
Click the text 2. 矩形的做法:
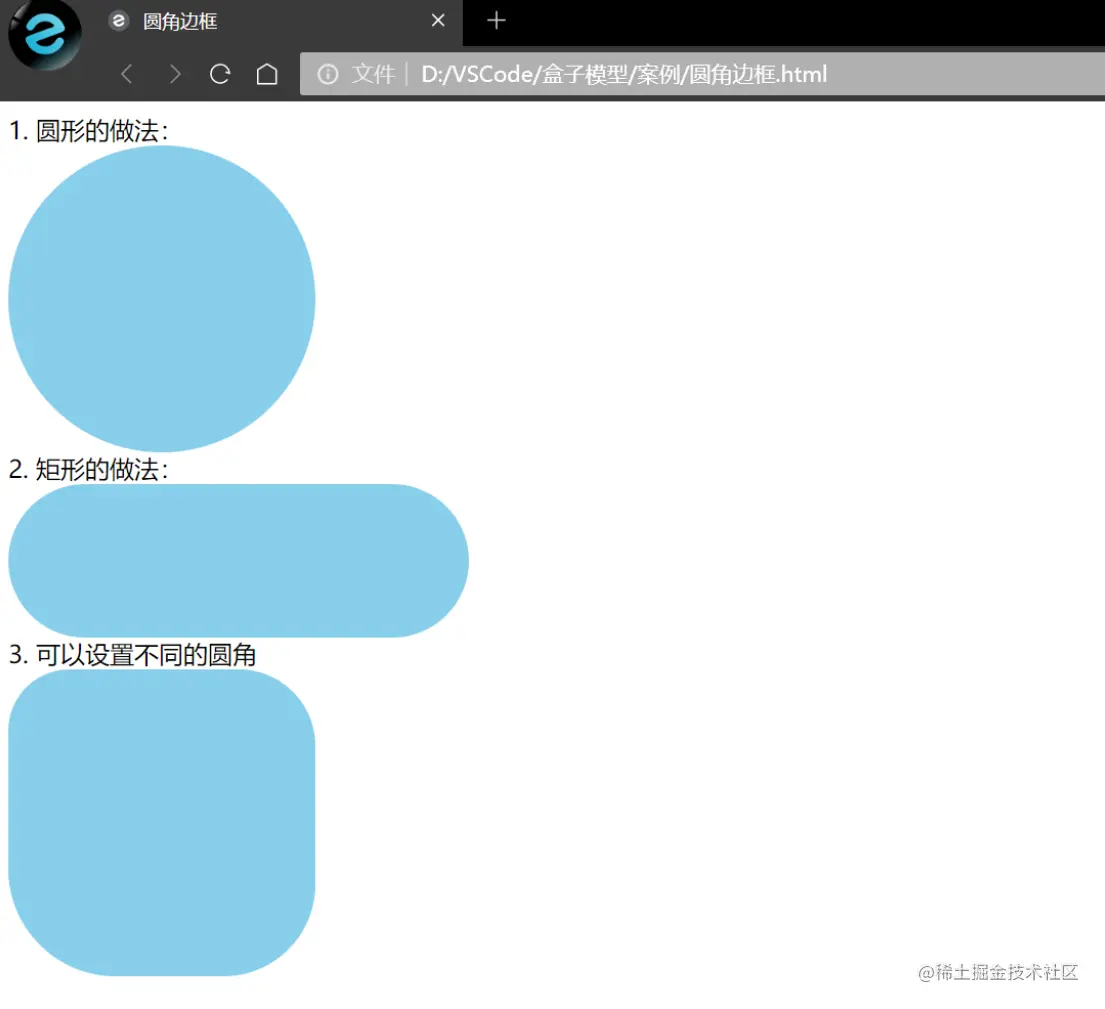pyautogui.click(x=89, y=470)
